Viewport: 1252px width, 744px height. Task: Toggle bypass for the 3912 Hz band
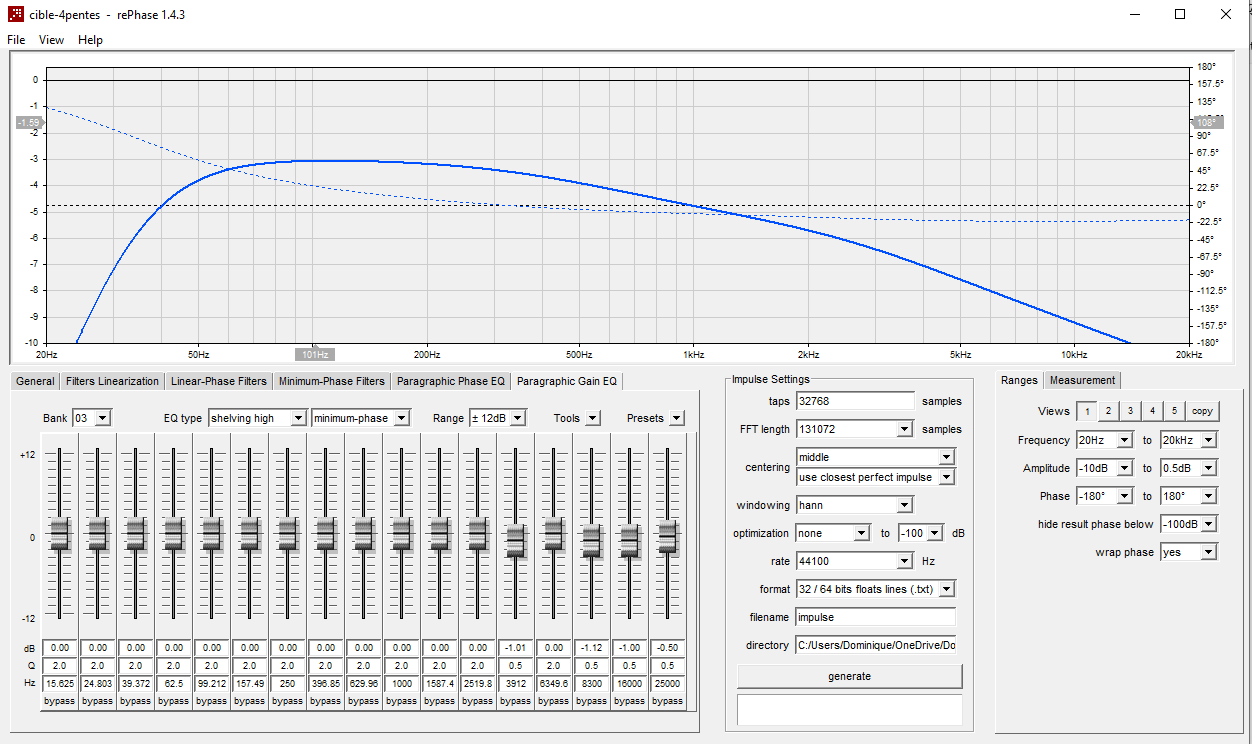tap(515, 701)
